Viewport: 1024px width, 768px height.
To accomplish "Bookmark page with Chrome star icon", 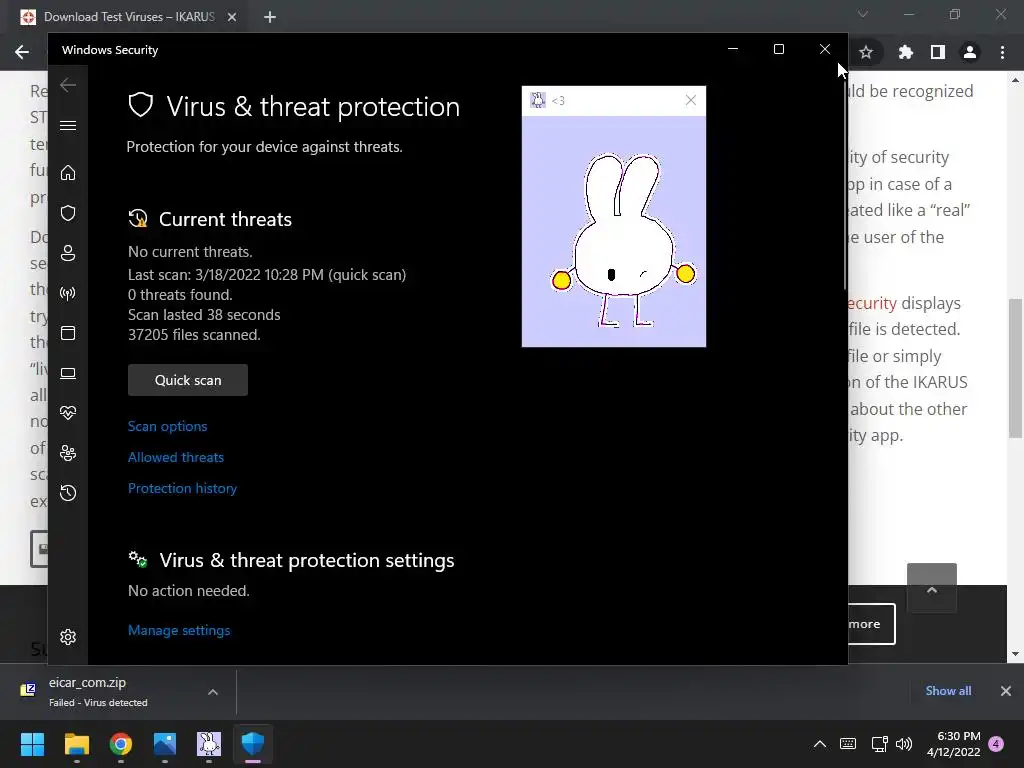I will click(866, 52).
